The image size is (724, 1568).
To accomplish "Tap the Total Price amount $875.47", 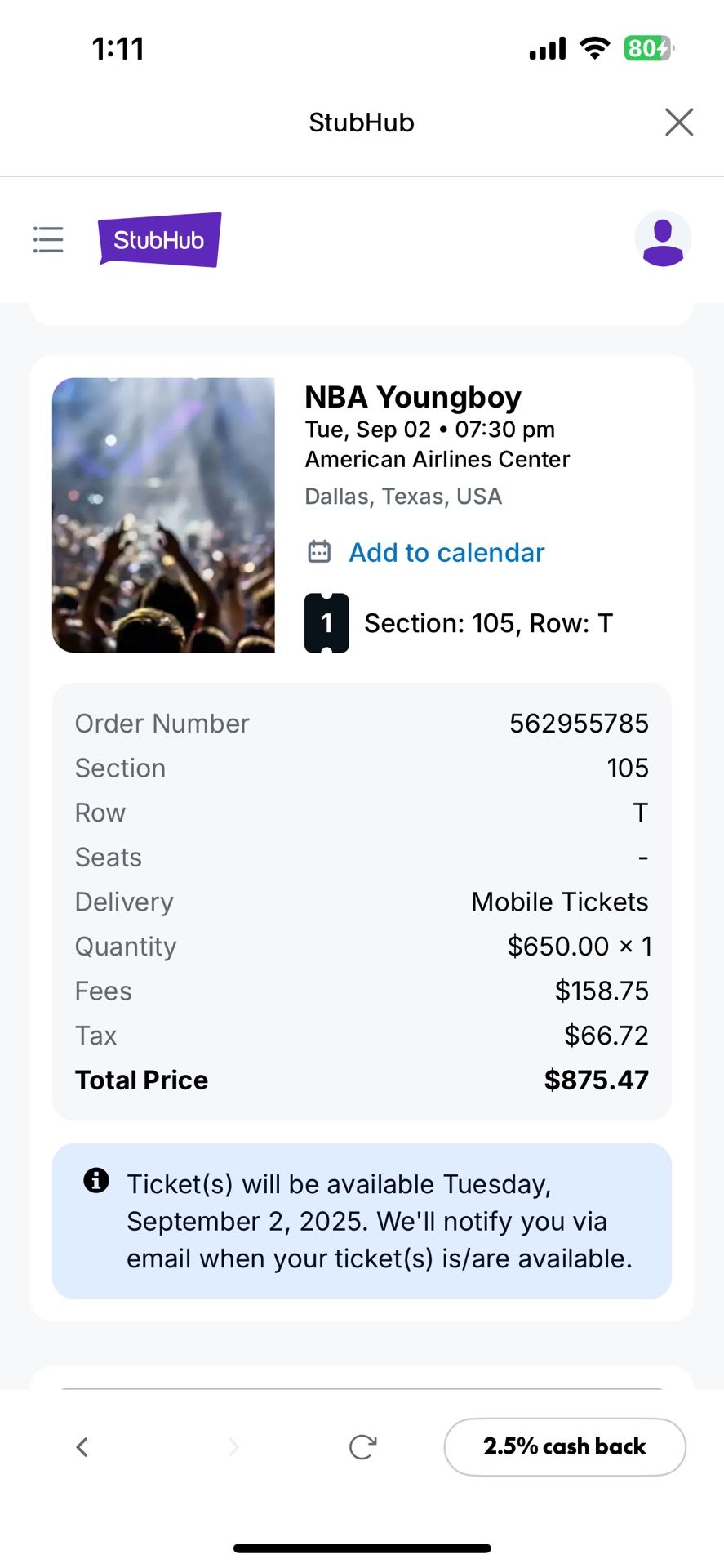I will [x=596, y=1080].
